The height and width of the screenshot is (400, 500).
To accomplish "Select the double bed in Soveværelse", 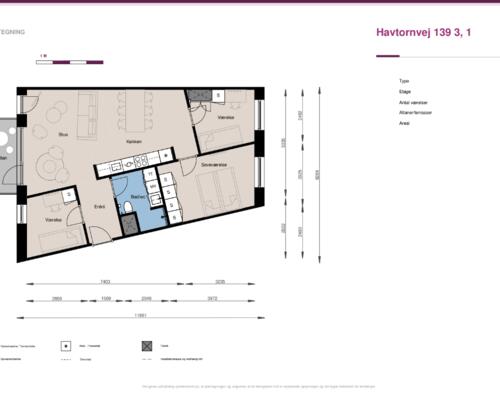I will pos(218,190).
